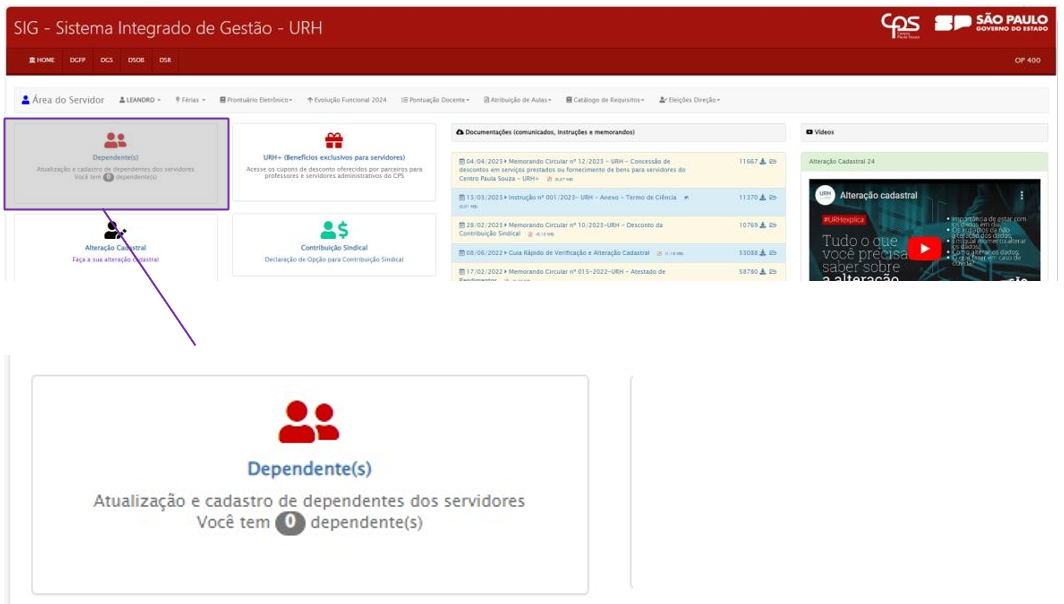This screenshot has width=1064, height=604.
Task: Go to the HOME menu item
Action: click(x=42, y=60)
